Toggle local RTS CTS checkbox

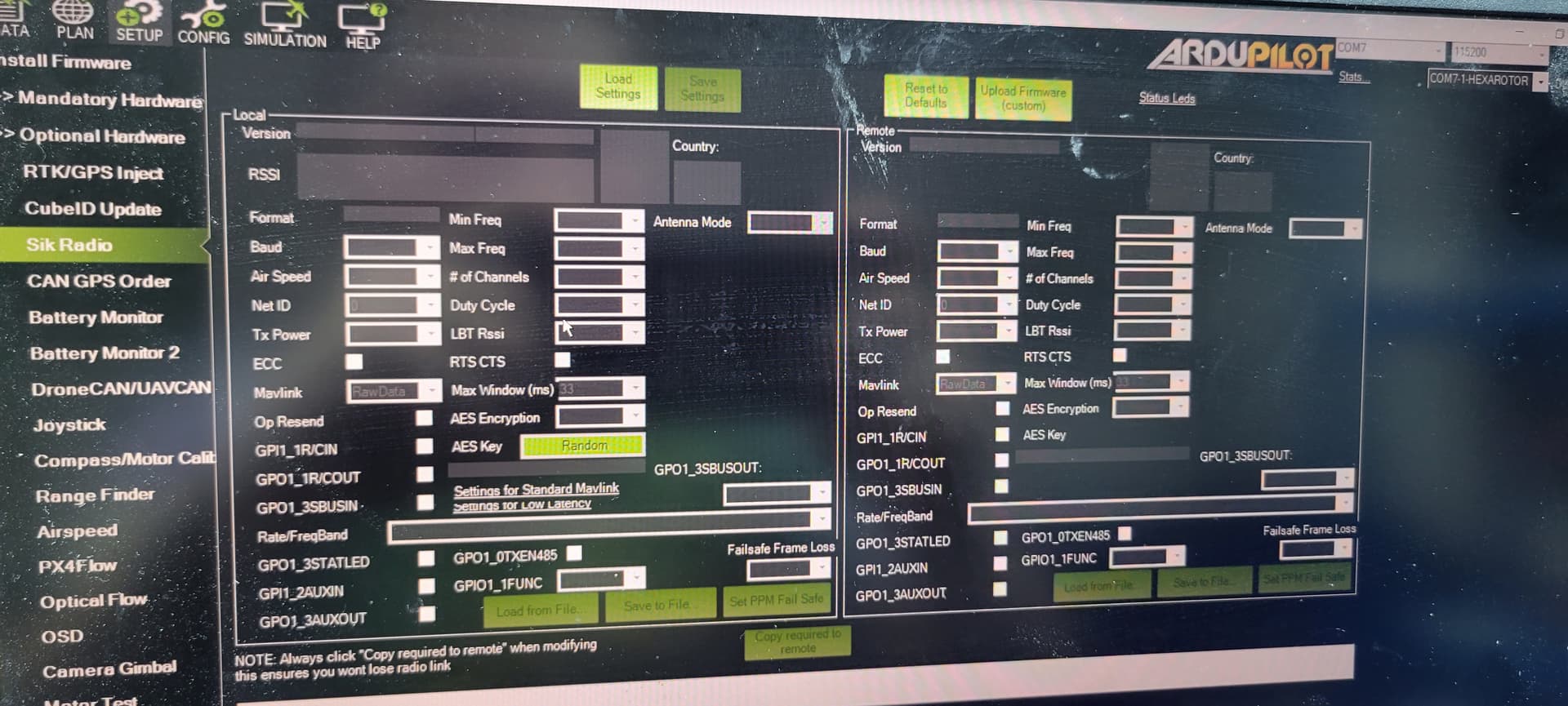tap(563, 359)
